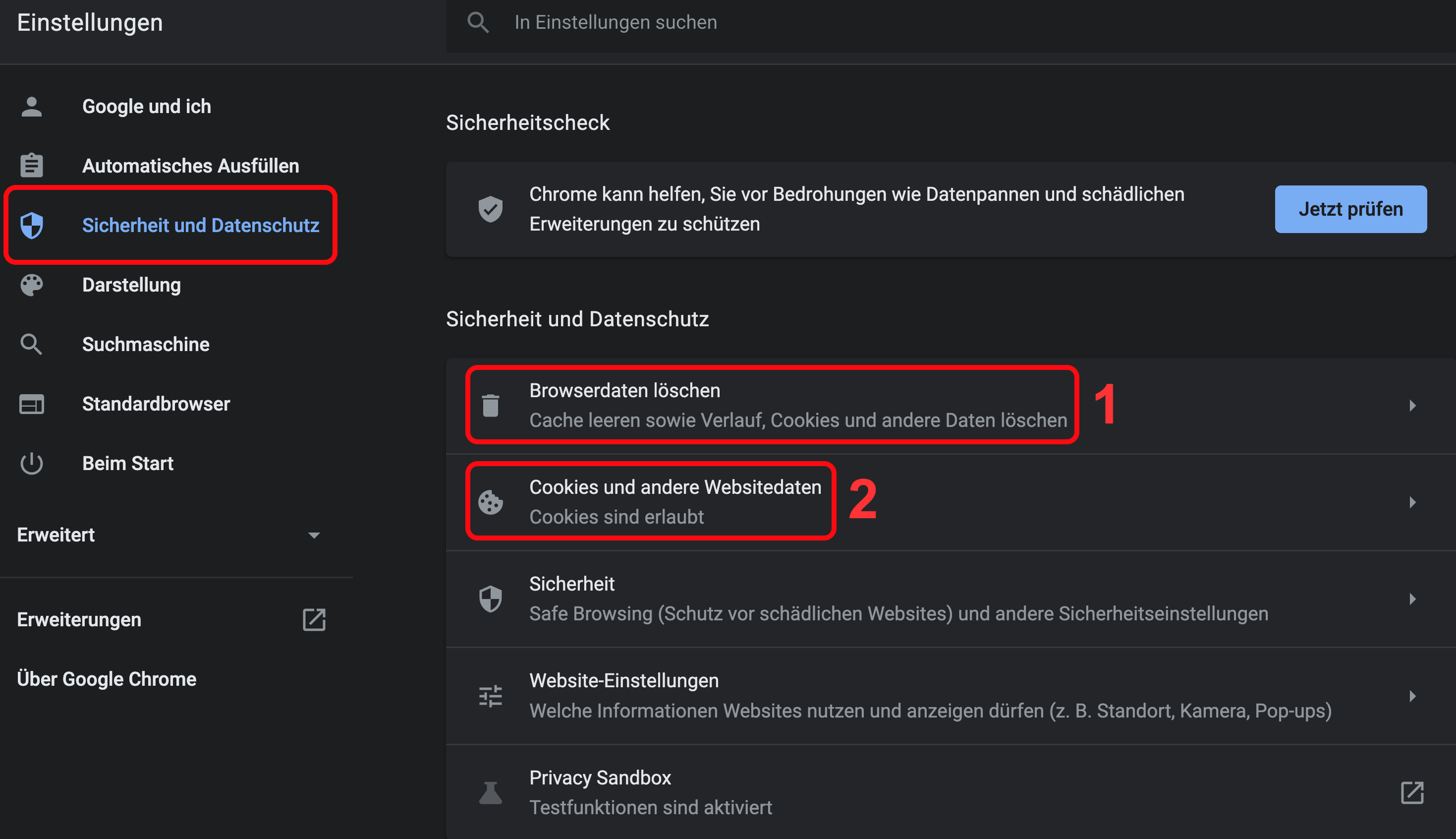1456x839 pixels.
Task: Click the shield icon in Sicherheit row
Action: 491,599
